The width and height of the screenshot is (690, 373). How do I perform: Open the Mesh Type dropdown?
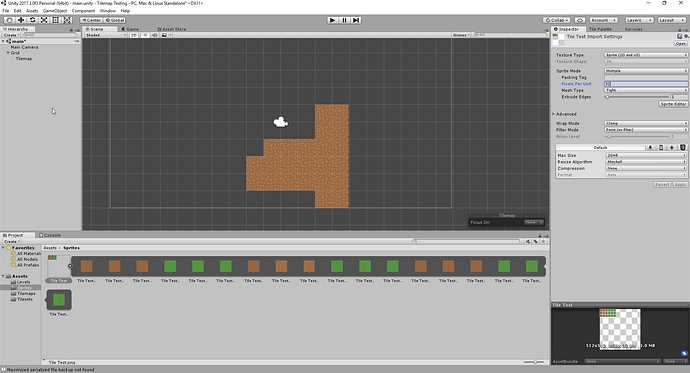(646, 90)
